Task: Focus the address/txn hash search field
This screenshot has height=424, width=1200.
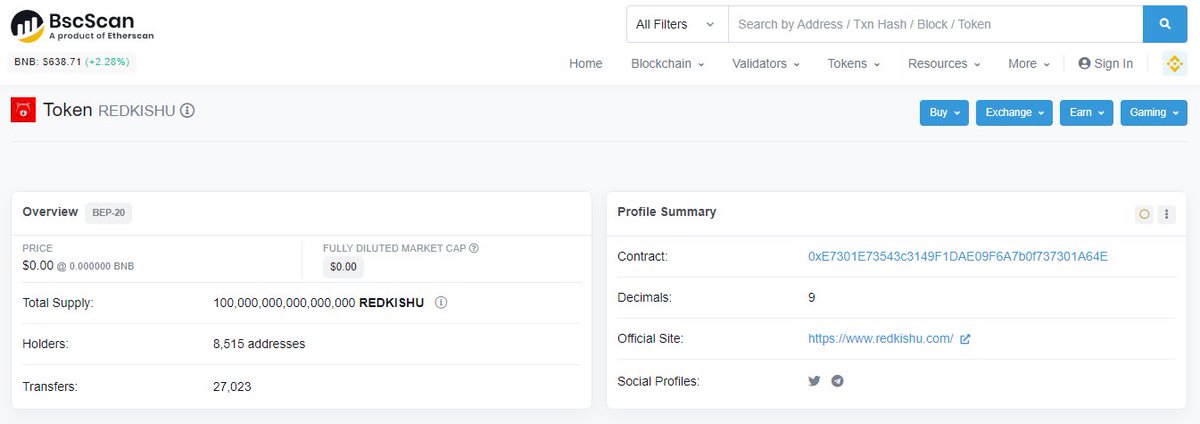Action: [x=935, y=24]
